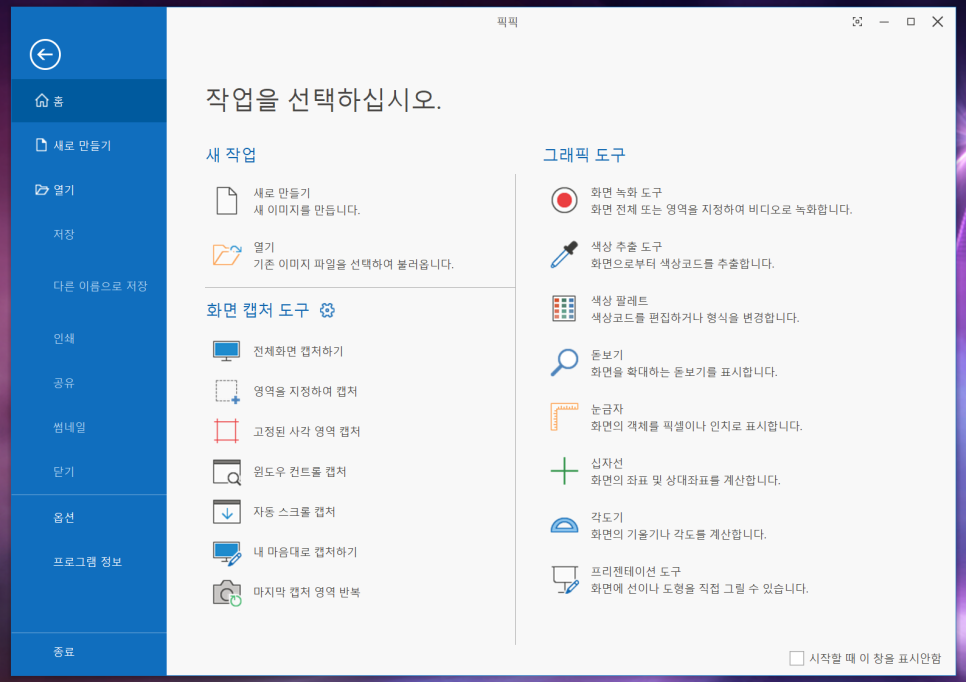Viewport: 966px width, 682px height.
Task: Click the color grid icon for 색상 팔레트
Action: point(564,309)
